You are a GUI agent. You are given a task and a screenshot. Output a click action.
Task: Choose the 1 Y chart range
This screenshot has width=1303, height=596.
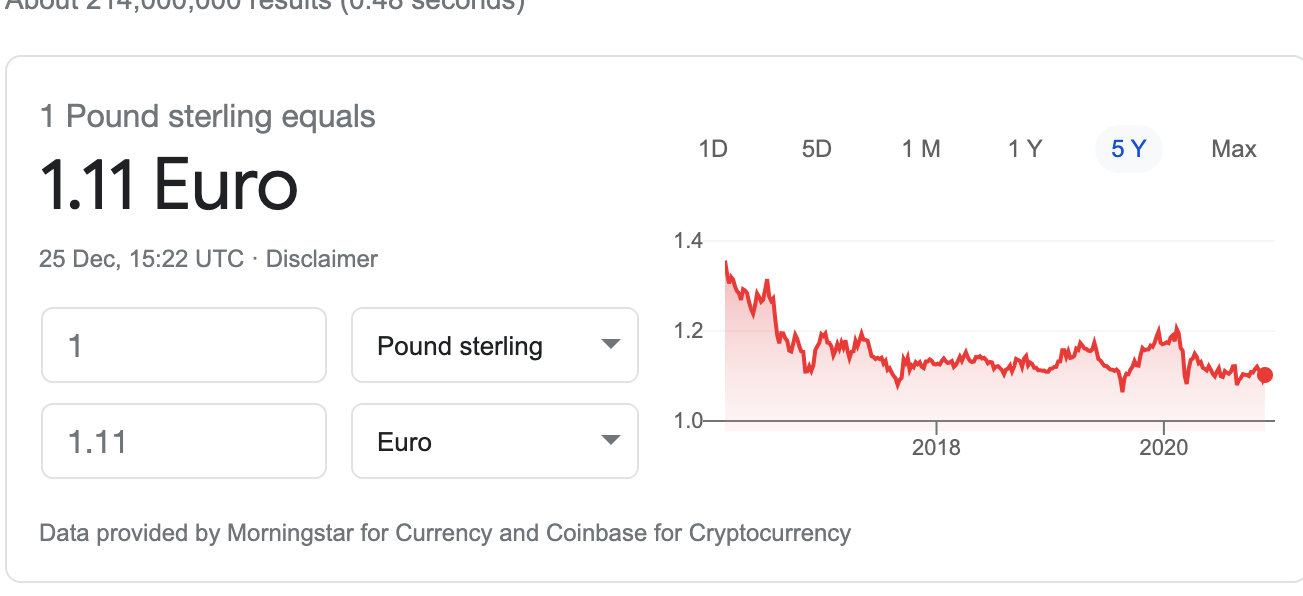tap(1025, 149)
